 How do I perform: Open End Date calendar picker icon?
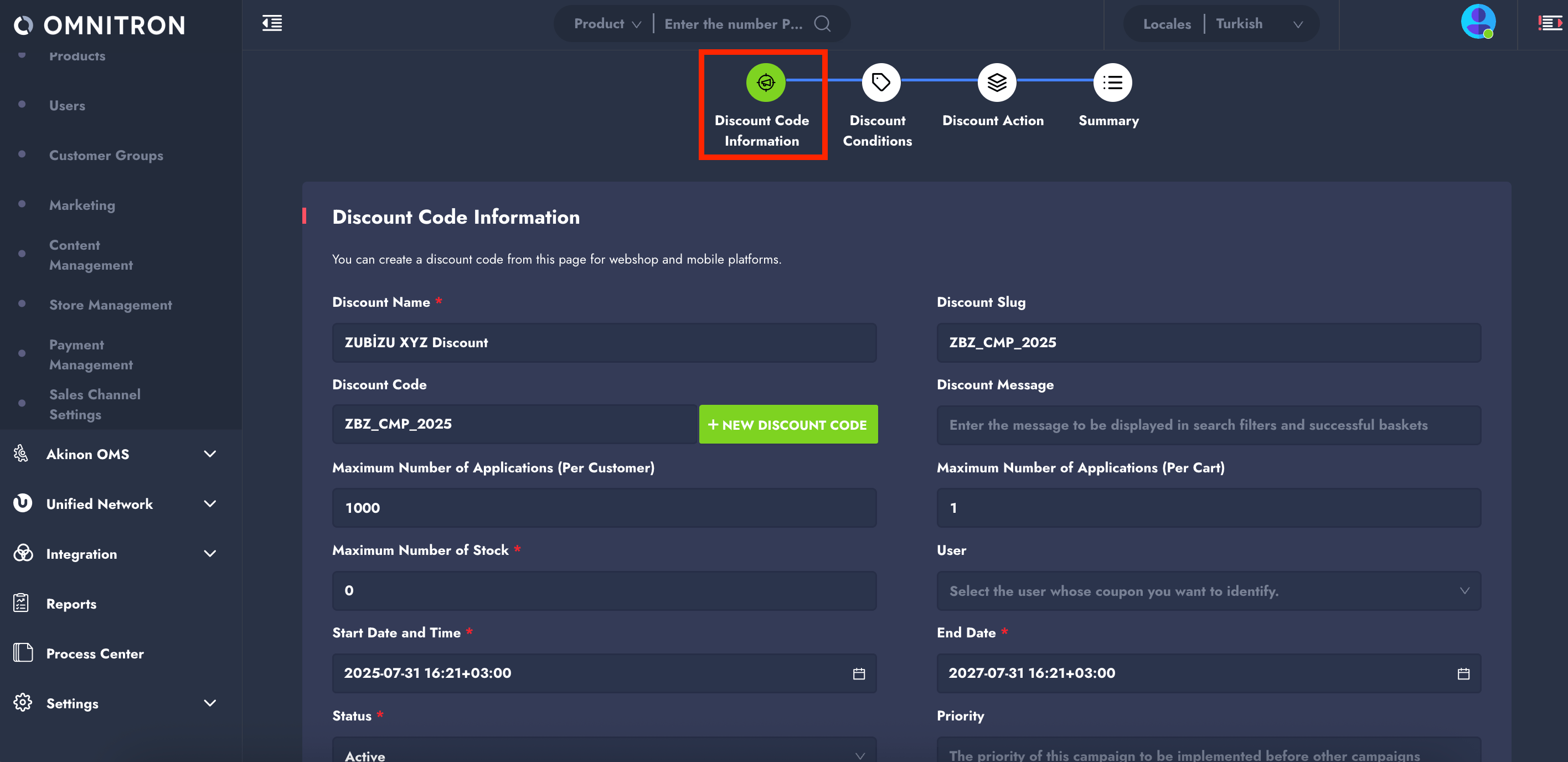coord(1463,674)
